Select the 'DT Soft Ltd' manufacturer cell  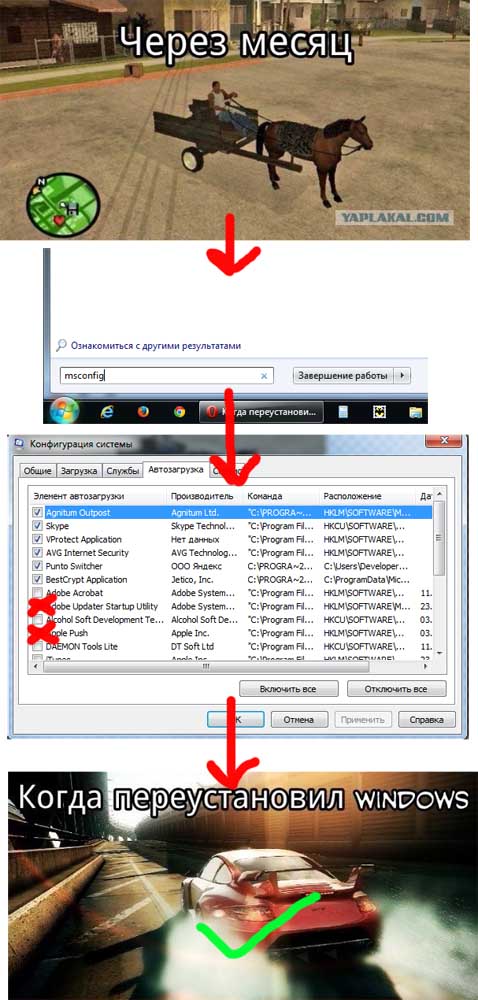192,647
